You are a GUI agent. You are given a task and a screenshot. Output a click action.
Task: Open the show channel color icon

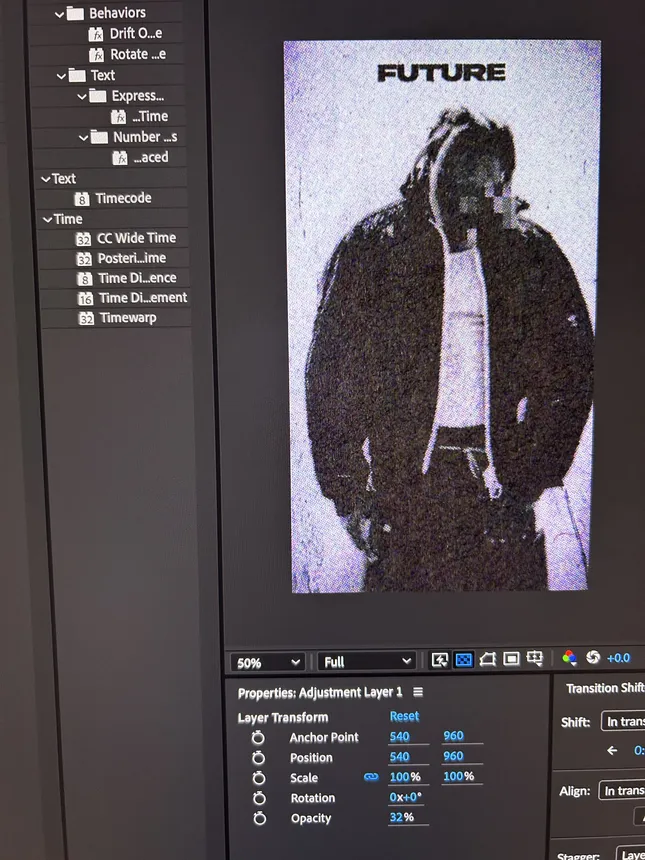click(569, 657)
